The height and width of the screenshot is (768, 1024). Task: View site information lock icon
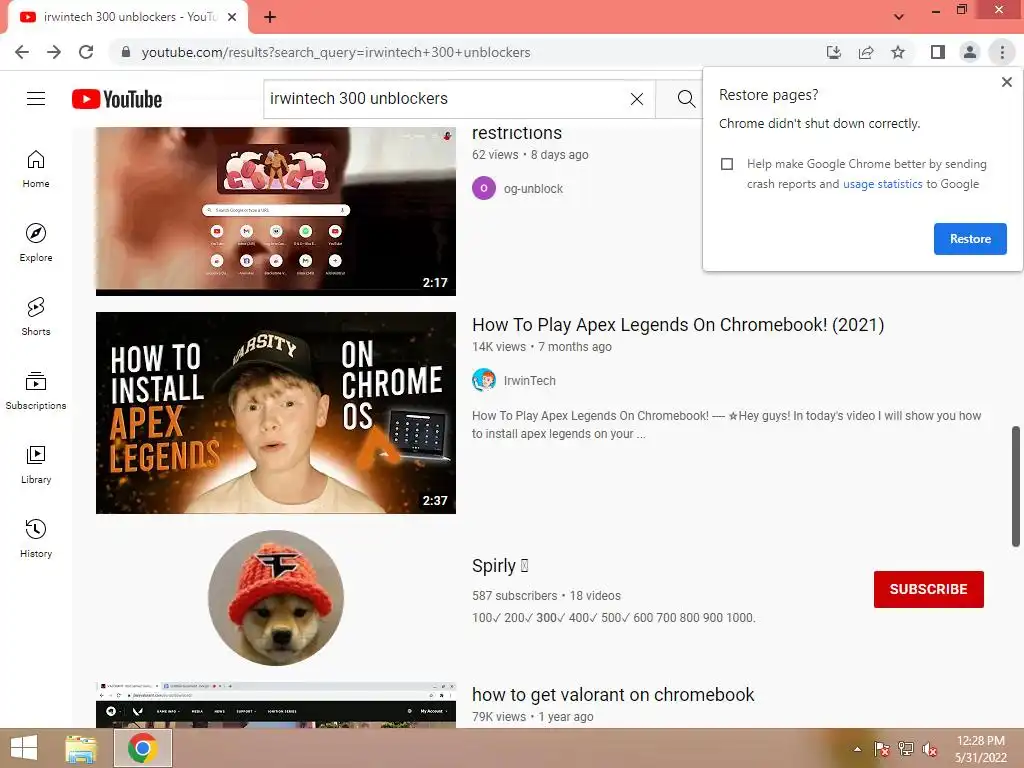[126, 52]
